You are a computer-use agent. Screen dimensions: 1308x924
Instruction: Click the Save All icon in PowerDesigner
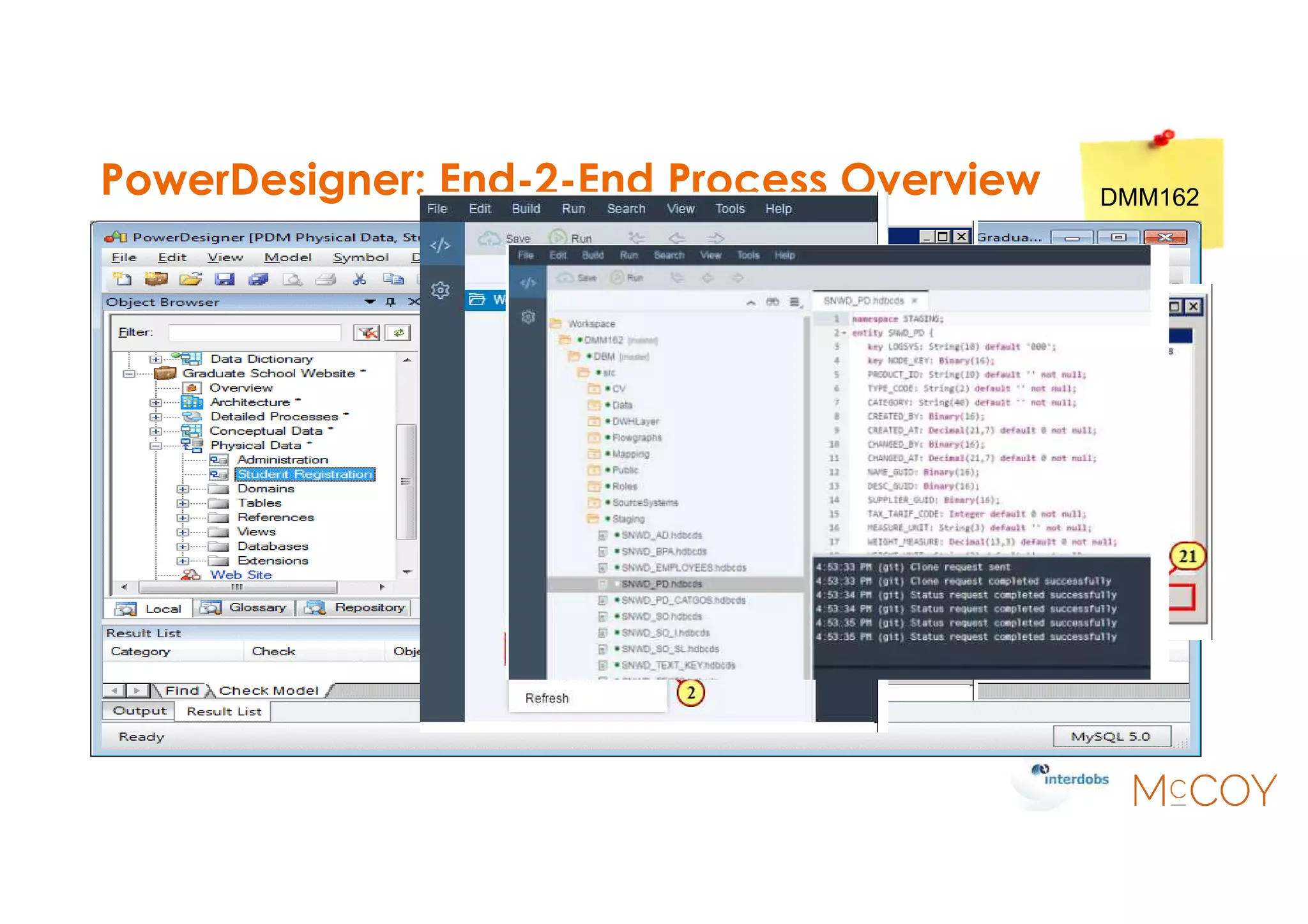click(x=258, y=278)
